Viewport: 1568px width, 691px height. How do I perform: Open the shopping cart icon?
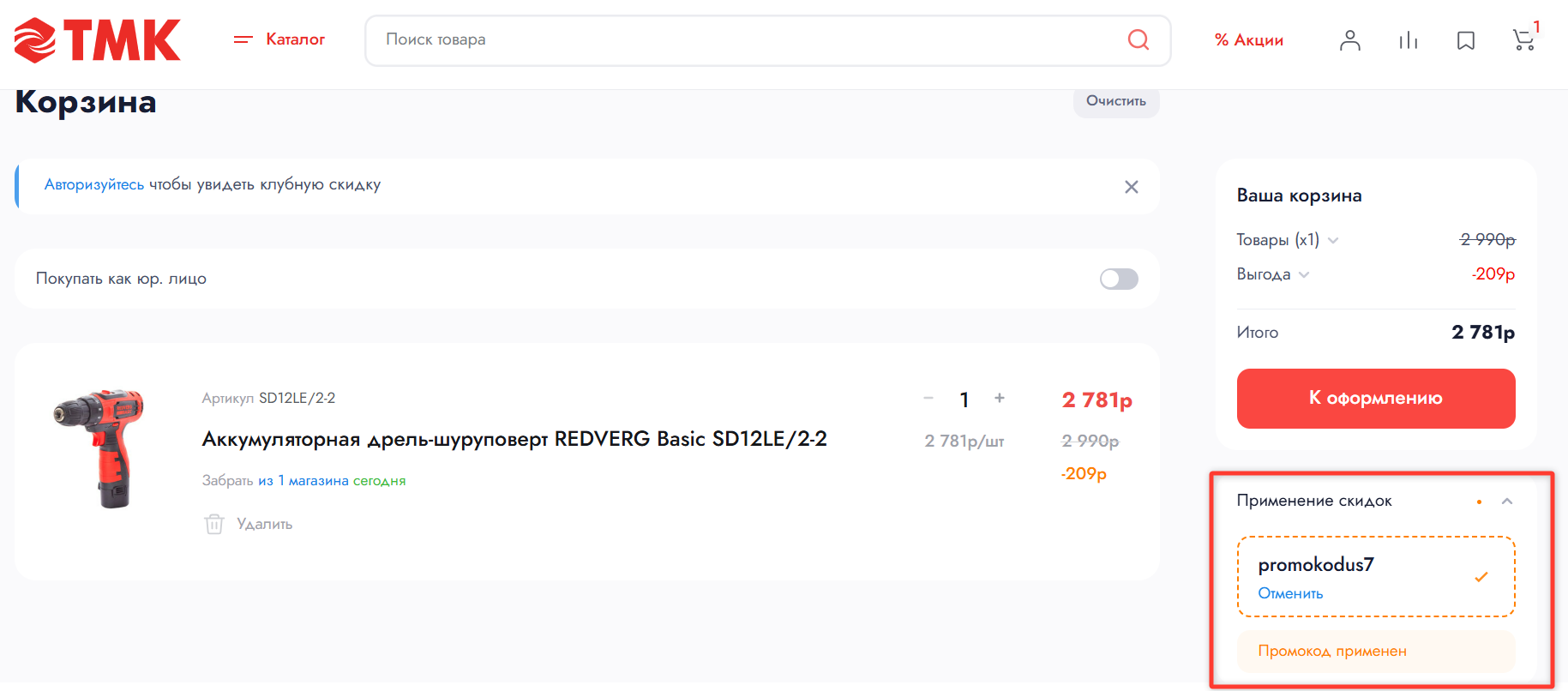click(x=1524, y=39)
